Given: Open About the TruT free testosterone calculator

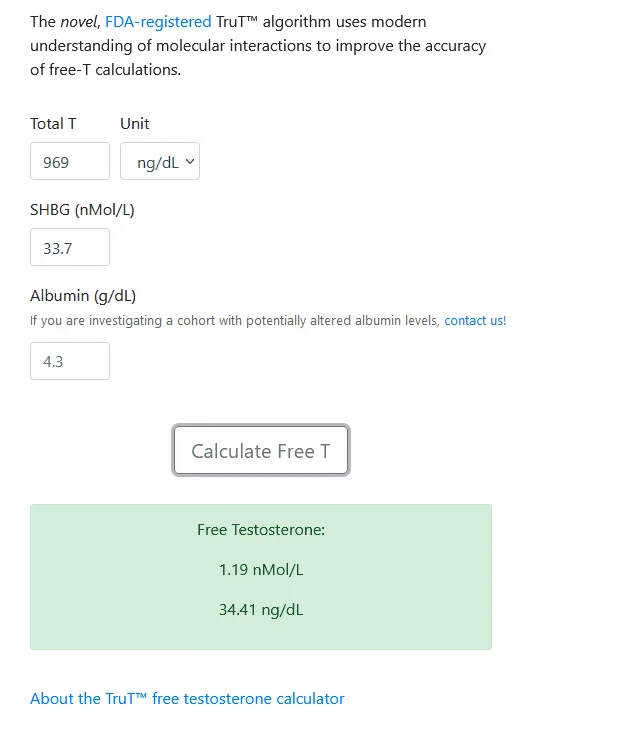Looking at the screenshot, I should 187,699.
